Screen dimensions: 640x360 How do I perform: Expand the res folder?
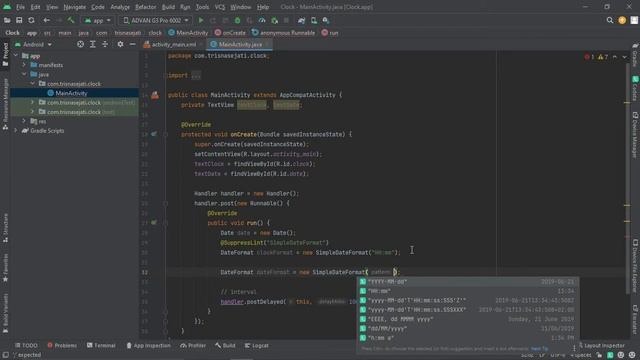coord(24,121)
